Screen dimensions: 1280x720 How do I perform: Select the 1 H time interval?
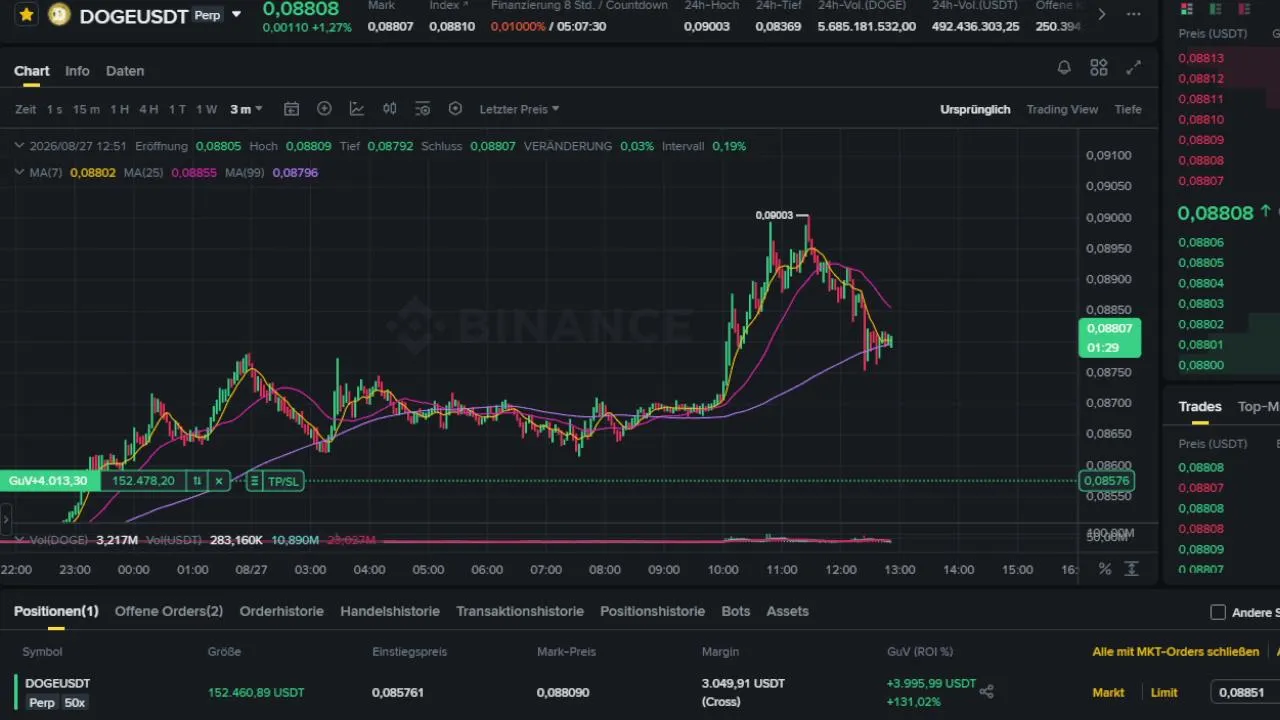pyautogui.click(x=119, y=109)
